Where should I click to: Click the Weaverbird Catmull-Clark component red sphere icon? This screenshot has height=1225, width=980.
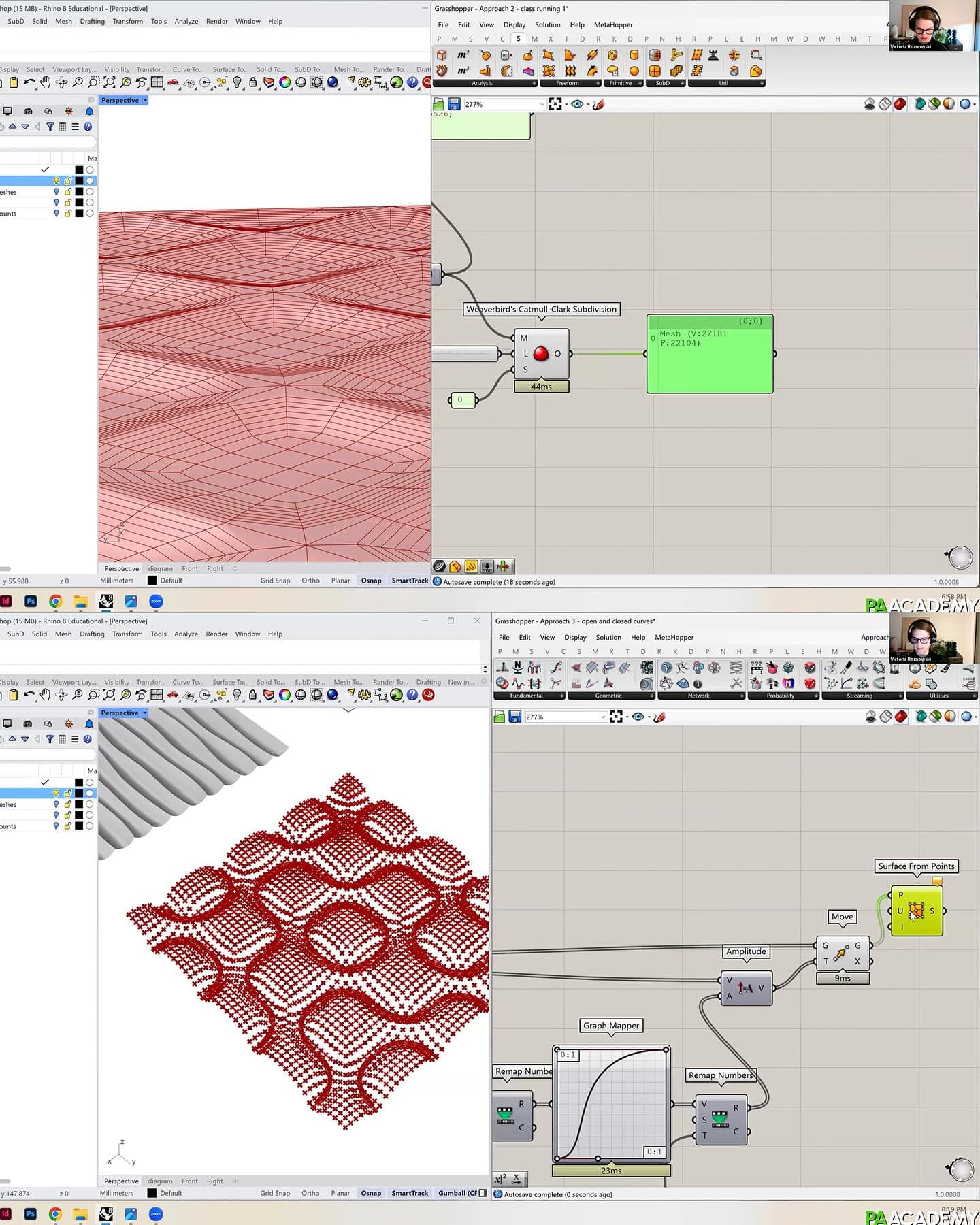pyautogui.click(x=541, y=353)
